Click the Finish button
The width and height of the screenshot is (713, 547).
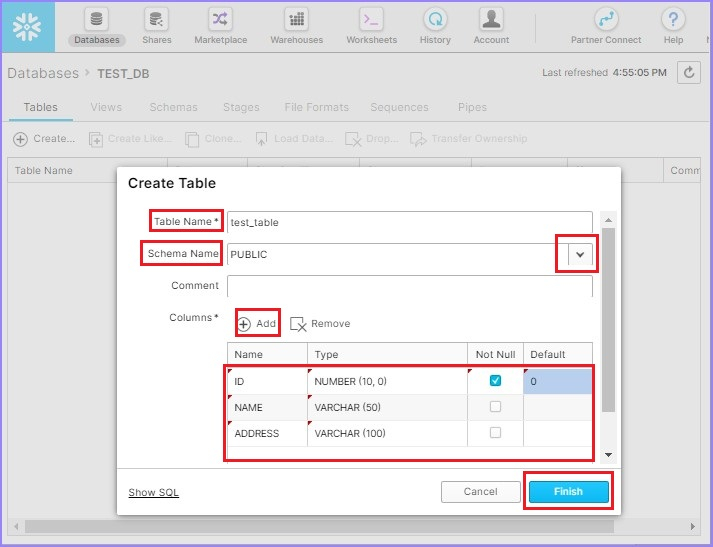pyautogui.click(x=568, y=492)
